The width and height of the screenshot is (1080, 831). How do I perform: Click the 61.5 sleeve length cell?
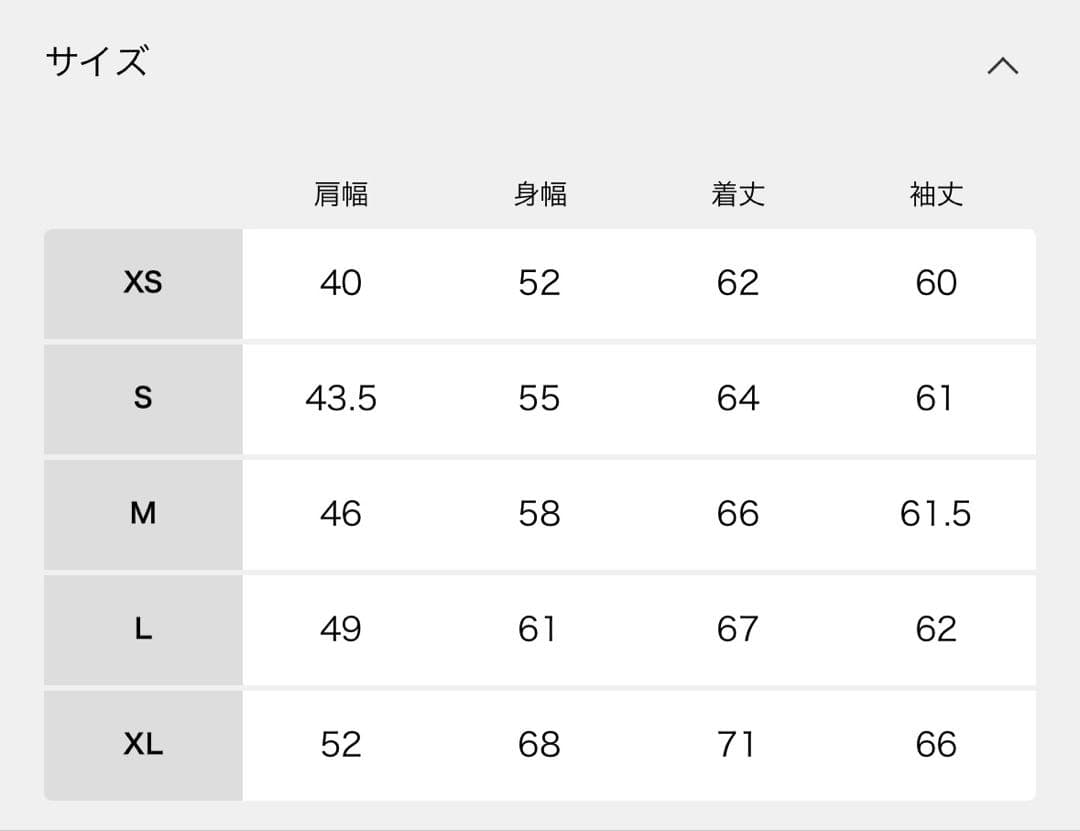936,514
